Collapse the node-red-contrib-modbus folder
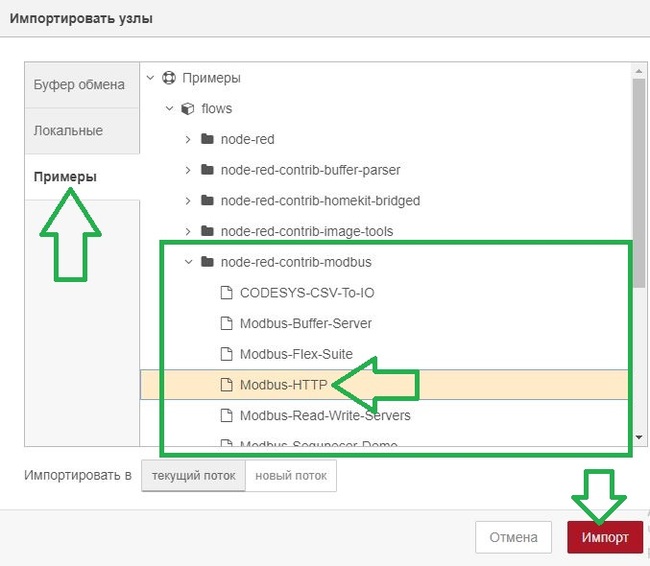650x566 pixels. (x=188, y=262)
